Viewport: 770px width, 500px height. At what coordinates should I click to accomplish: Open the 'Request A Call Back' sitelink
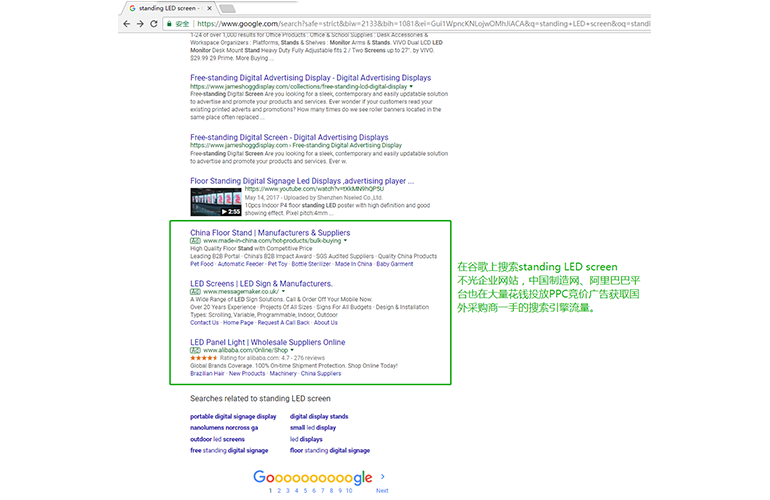pos(284,323)
